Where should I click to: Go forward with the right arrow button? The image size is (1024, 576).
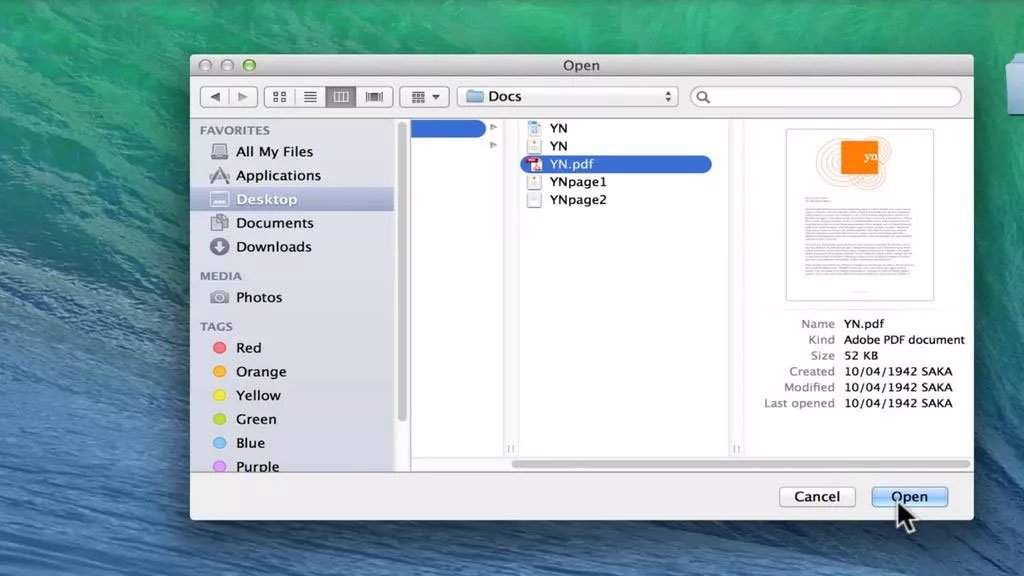tap(243, 97)
